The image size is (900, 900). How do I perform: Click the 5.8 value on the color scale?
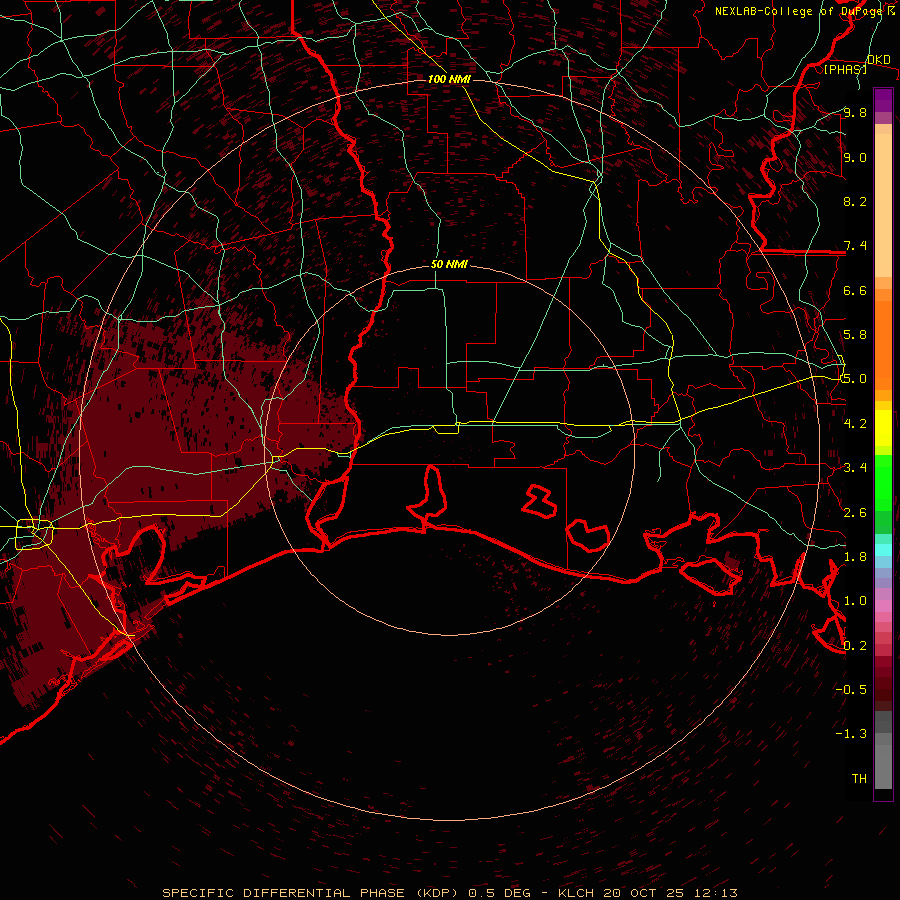(855, 335)
